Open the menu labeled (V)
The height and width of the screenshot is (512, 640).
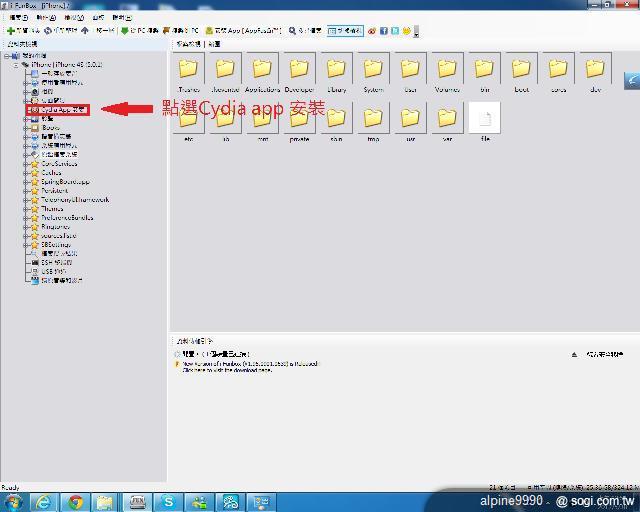click(x=74, y=18)
